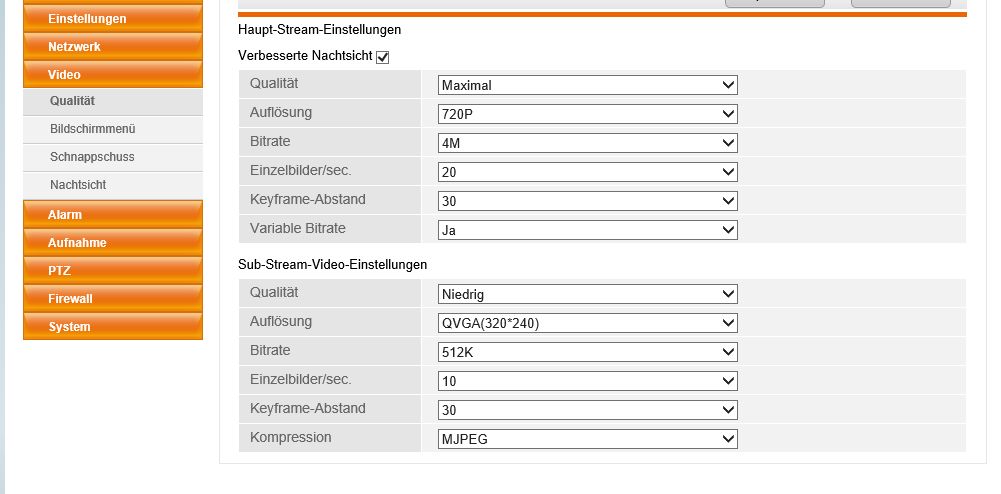Image resolution: width=1001 pixels, height=494 pixels.
Task: Open the sub-stream Qualität dropdown set to Niedrig
Action: coord(587,294)
